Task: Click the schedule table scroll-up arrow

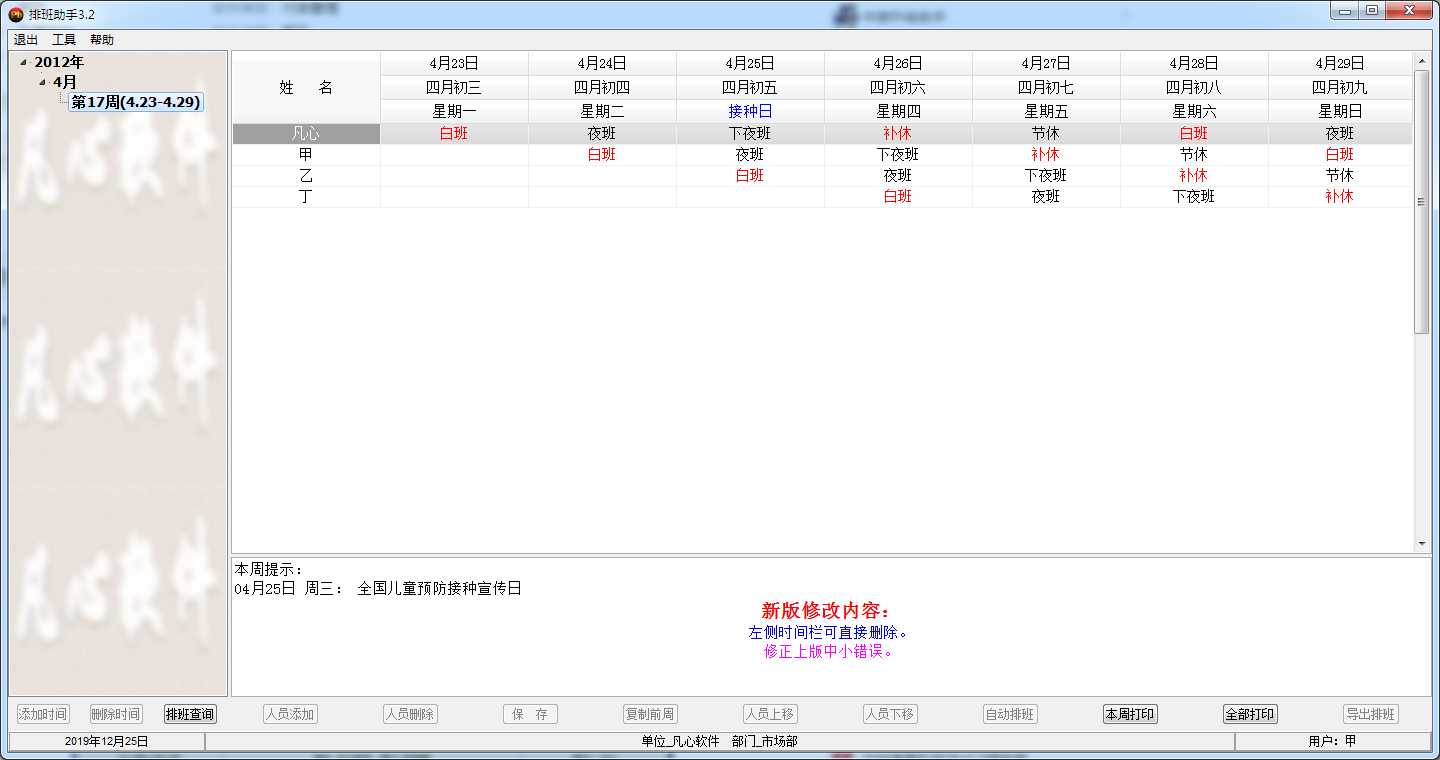Action: (x=1422, y=61)
